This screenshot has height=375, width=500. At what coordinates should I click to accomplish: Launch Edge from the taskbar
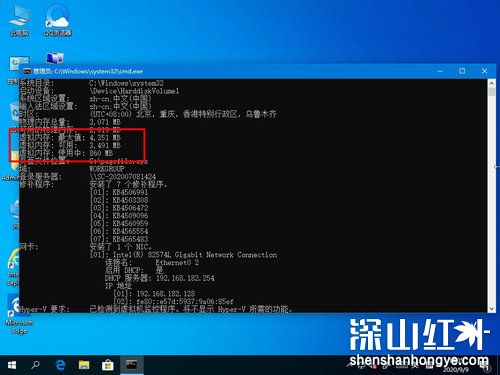60,365
